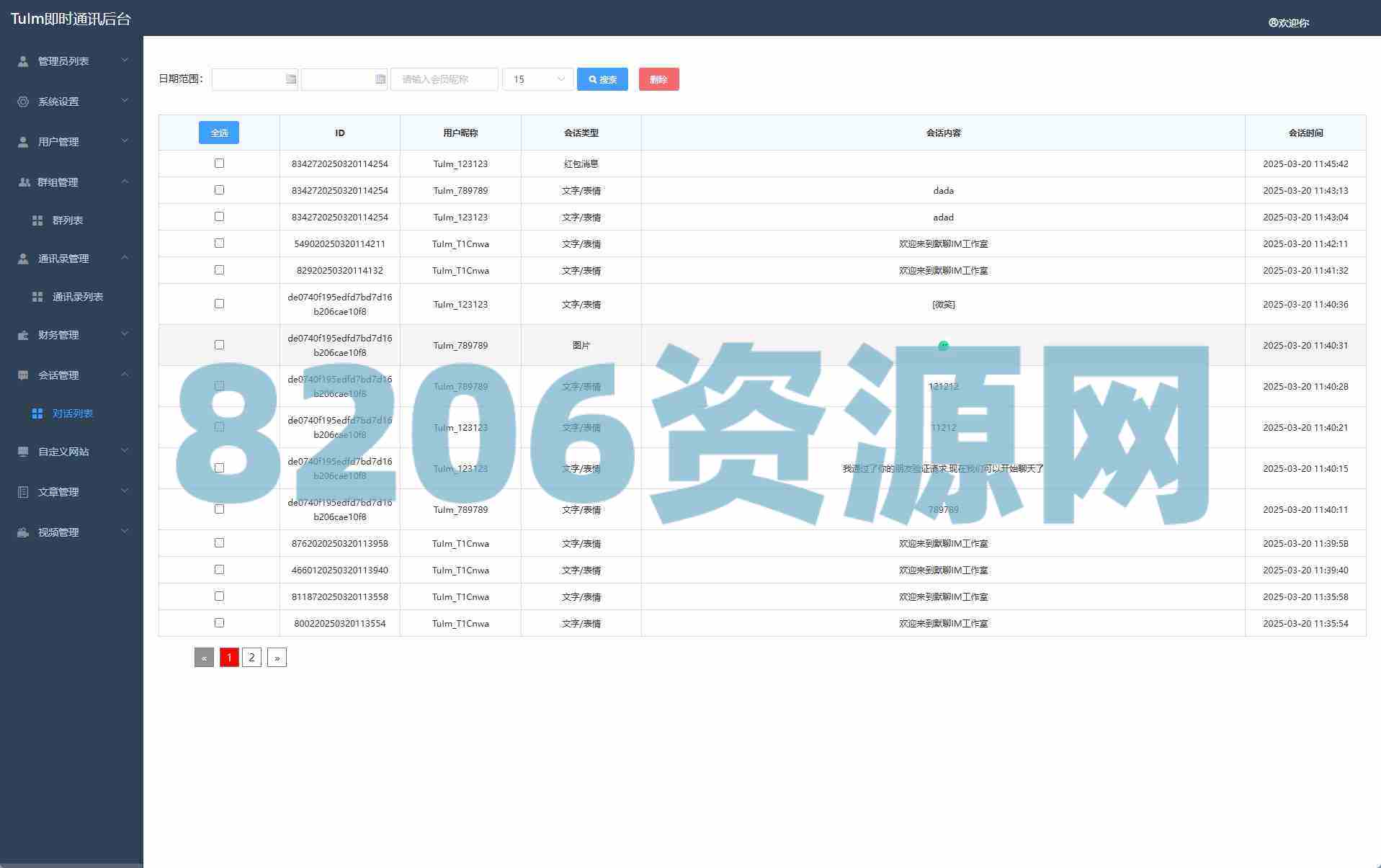Screen dimensions: 1381x868
Task: Click the Tulm即时通讯后台 title
Action: click(x=71, y=19)
